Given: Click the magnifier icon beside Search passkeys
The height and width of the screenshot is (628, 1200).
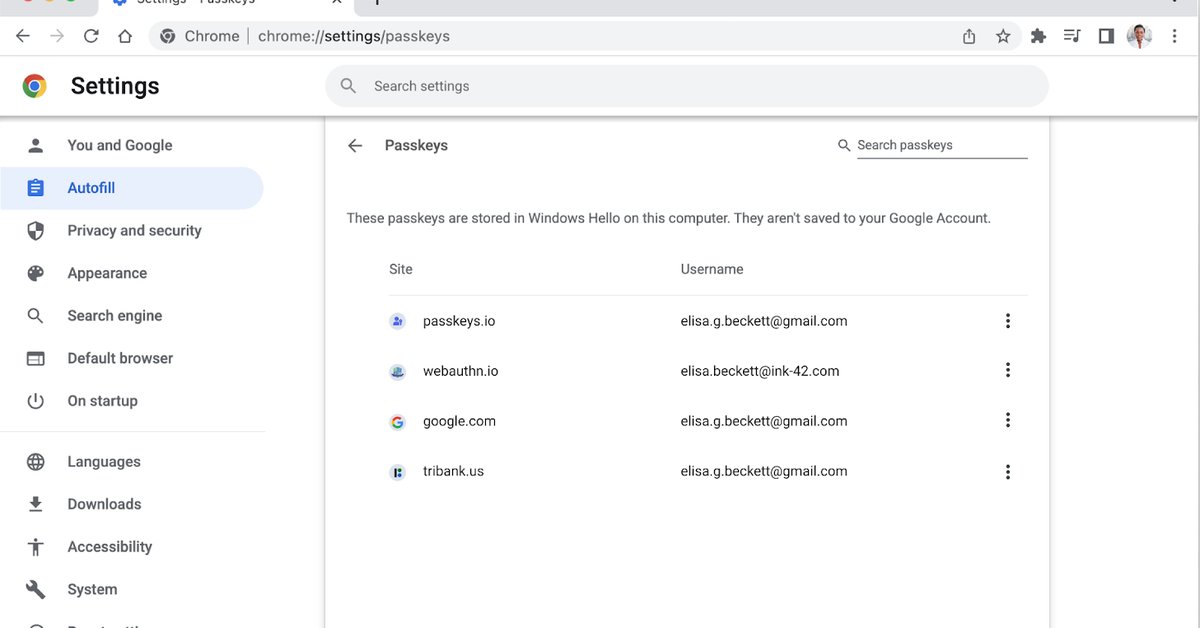Looking at the screenshot, I should 845,145.
